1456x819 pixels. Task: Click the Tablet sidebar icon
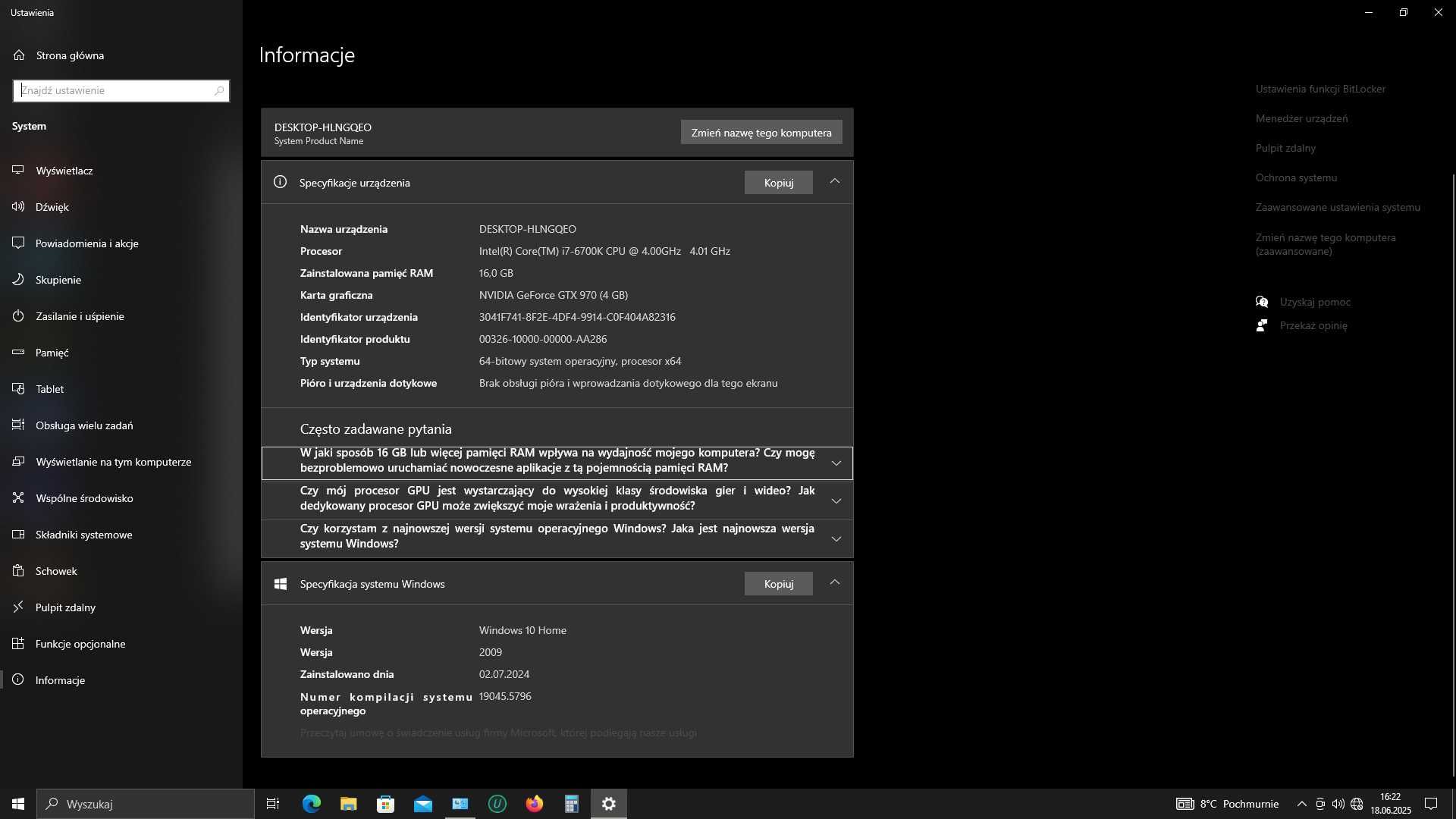pos(18,389)
